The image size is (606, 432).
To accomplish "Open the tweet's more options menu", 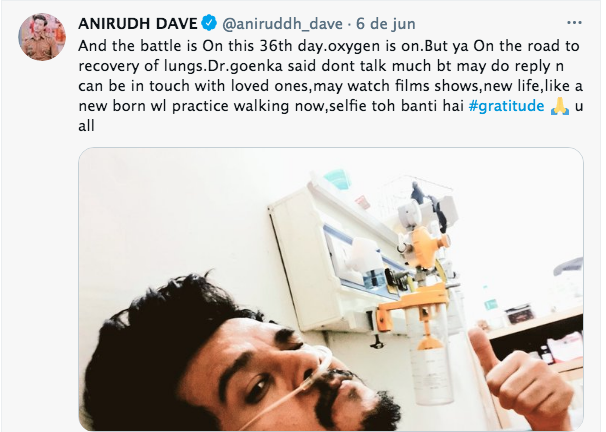I will [574, 23].
